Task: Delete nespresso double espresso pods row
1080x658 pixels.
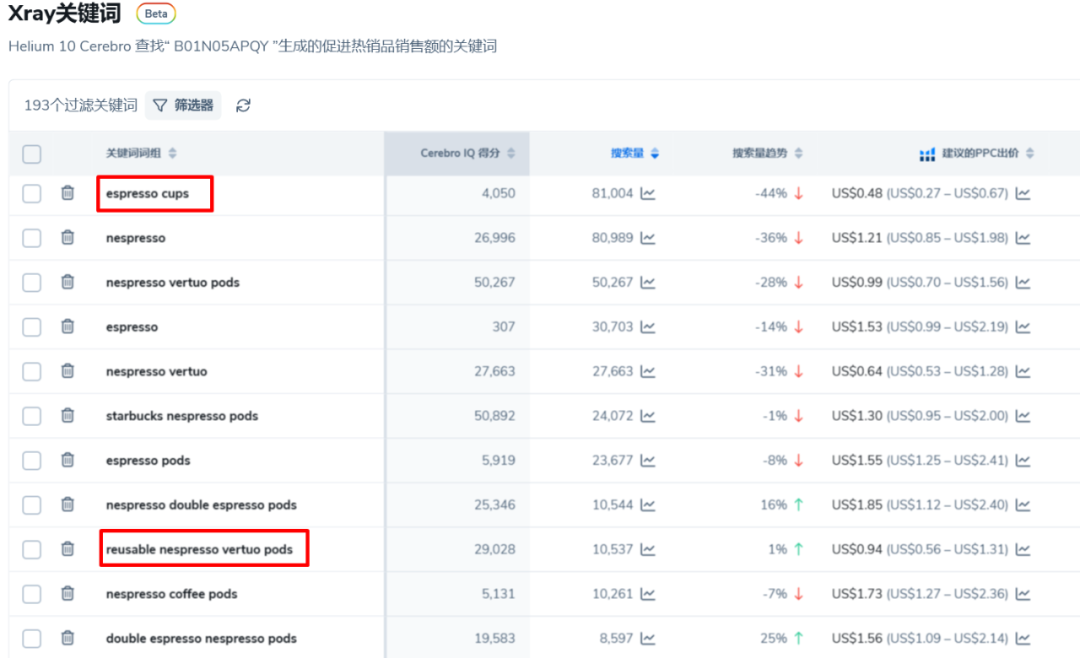Action: point(68,504)
